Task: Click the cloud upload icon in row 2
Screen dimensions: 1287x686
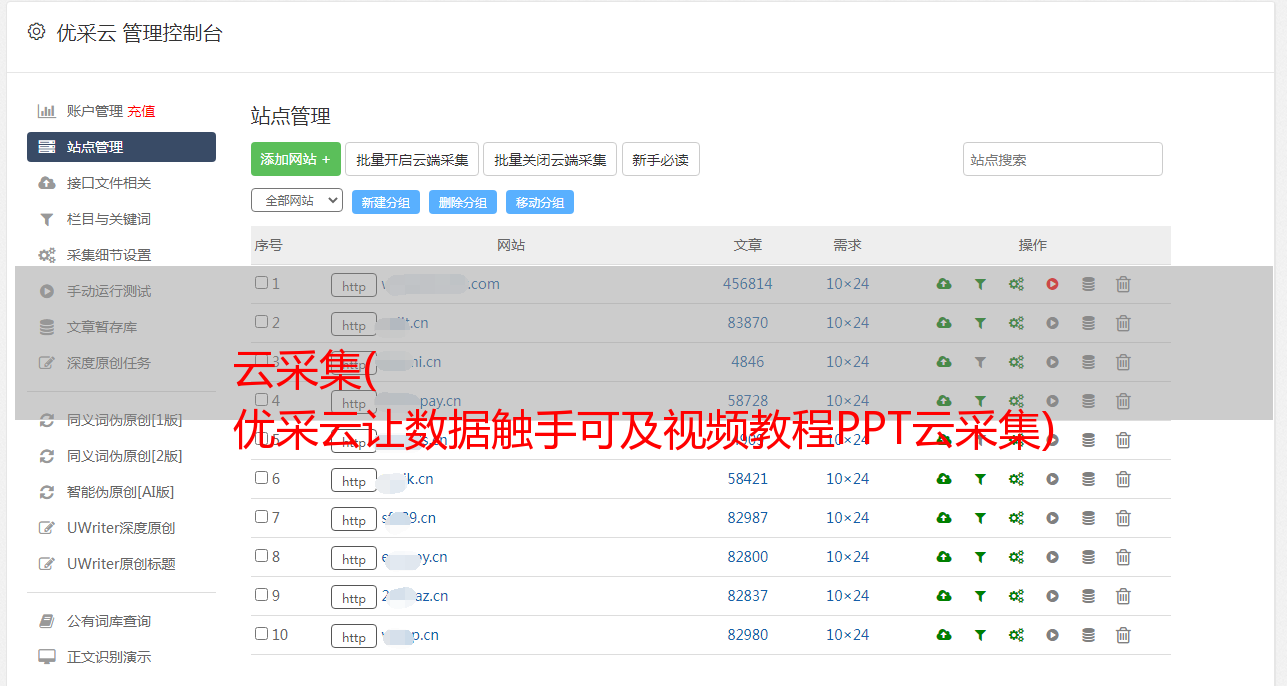Action: (944, 323)
